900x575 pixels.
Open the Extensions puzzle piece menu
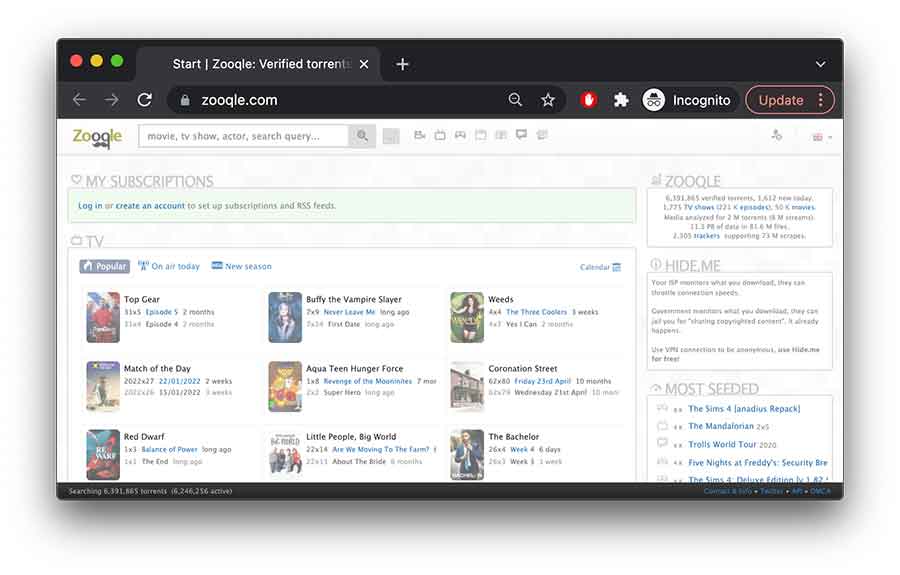coord(621,100)
